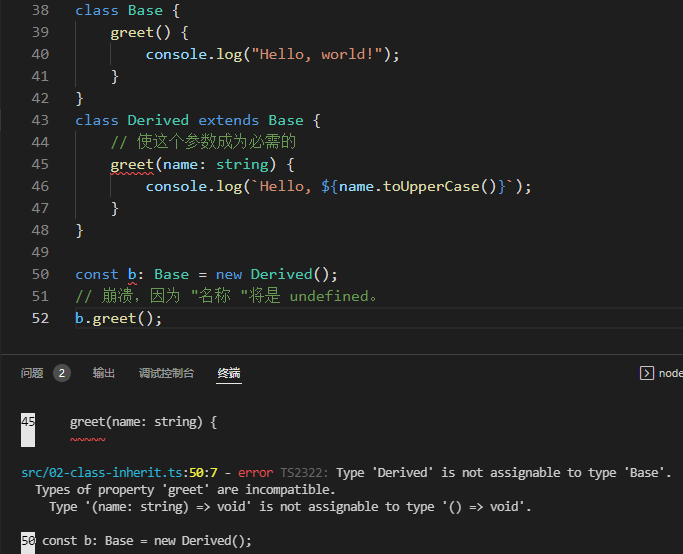
Task: Click line number 38 in the gutter
Action: point(40,10)
